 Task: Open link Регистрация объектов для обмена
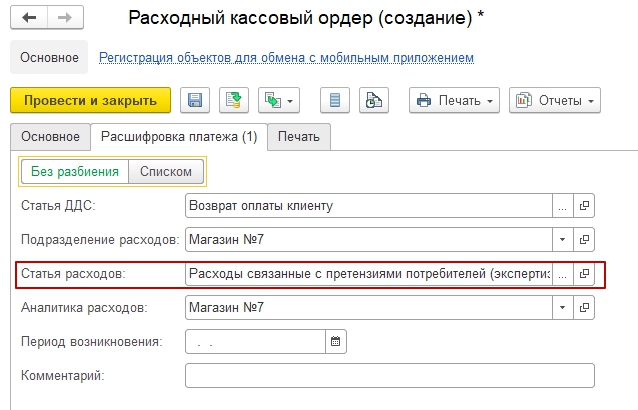286,58
